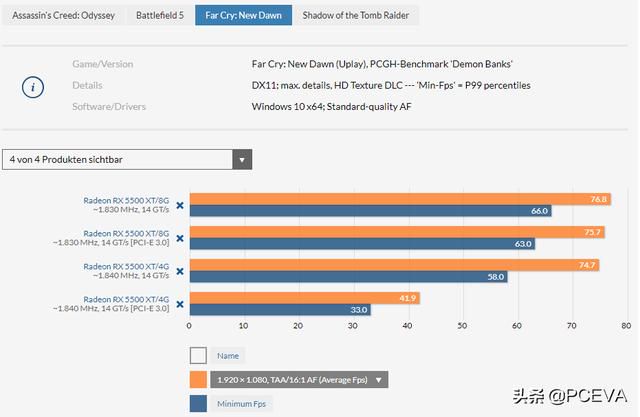Click the Software/Drivers field label
Image resolution: width=640 pixels, height=417 pixels.
tap(109, 106)
